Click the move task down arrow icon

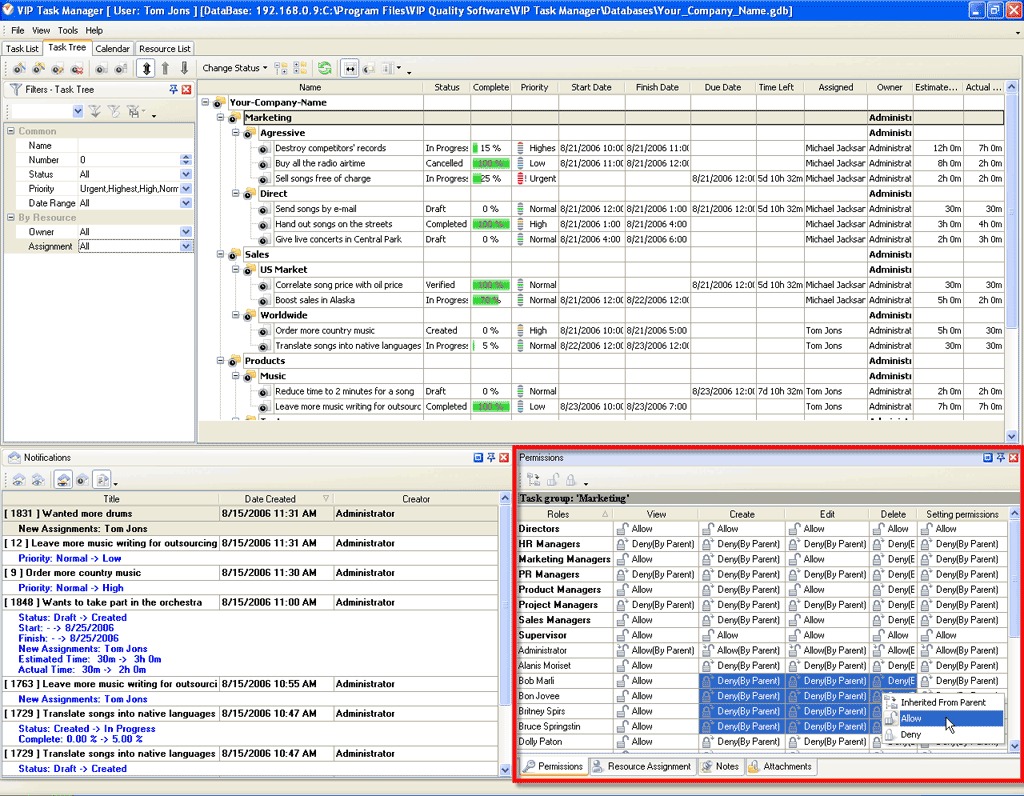(184, 69)
